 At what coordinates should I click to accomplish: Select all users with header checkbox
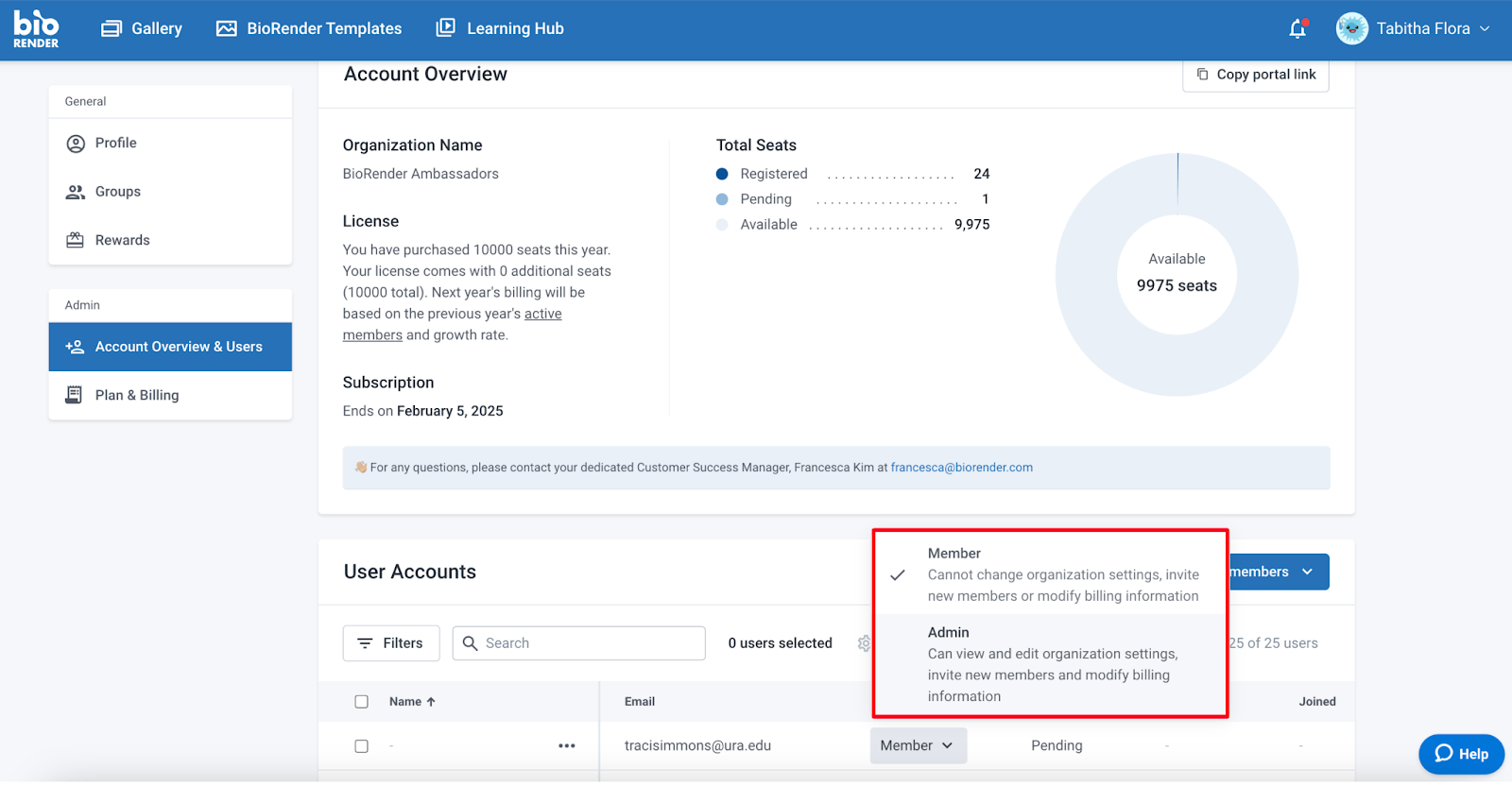pos(361,702)
